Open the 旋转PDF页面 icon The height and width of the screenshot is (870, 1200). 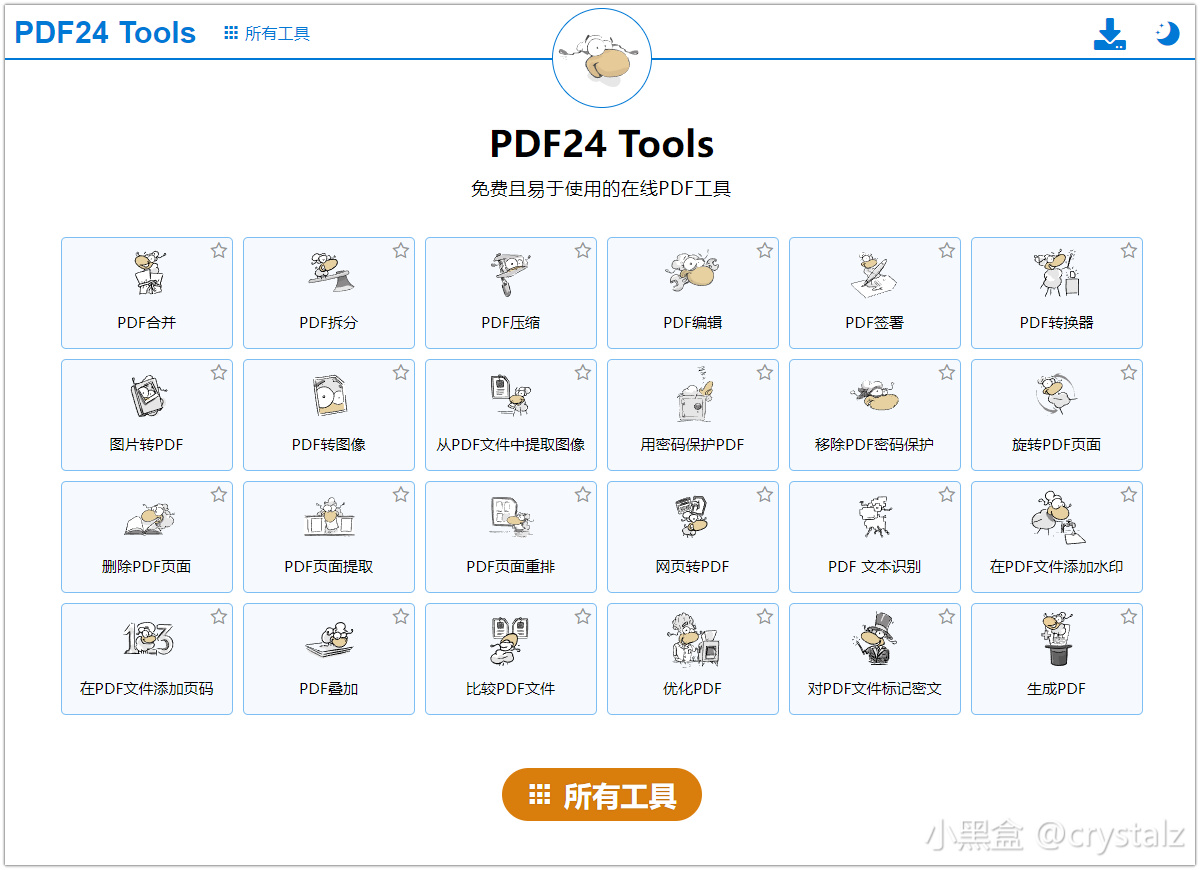pyautogui.click(x=1057, y=396)
